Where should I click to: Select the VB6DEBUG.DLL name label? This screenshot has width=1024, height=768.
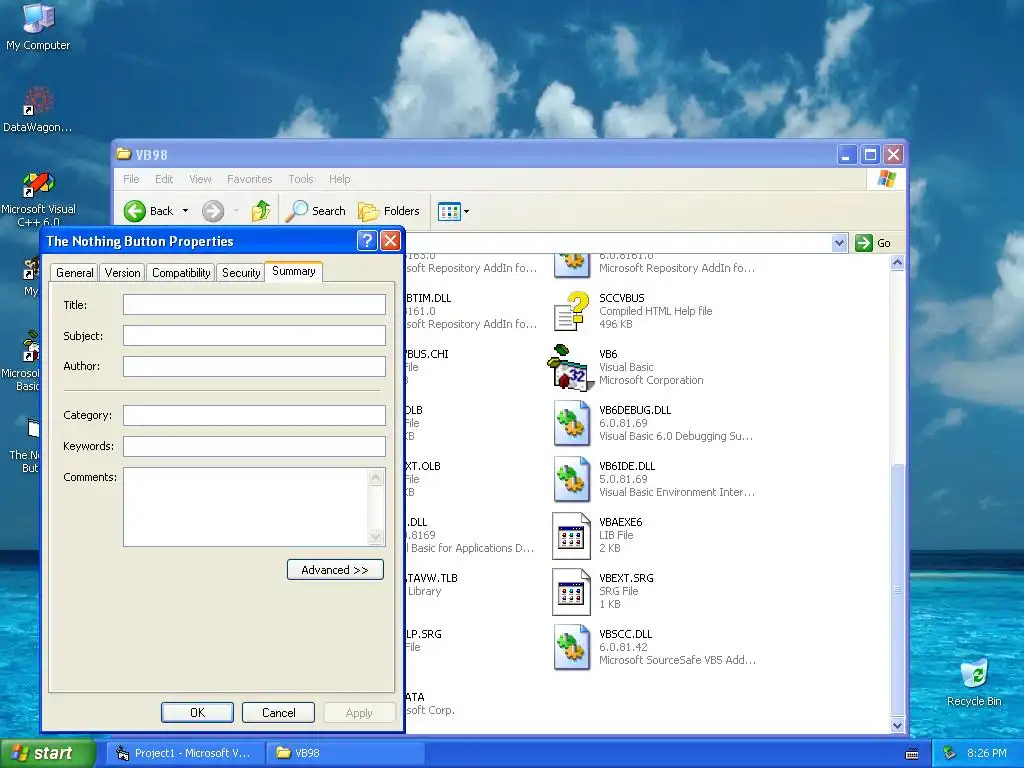tap(635, 410)
